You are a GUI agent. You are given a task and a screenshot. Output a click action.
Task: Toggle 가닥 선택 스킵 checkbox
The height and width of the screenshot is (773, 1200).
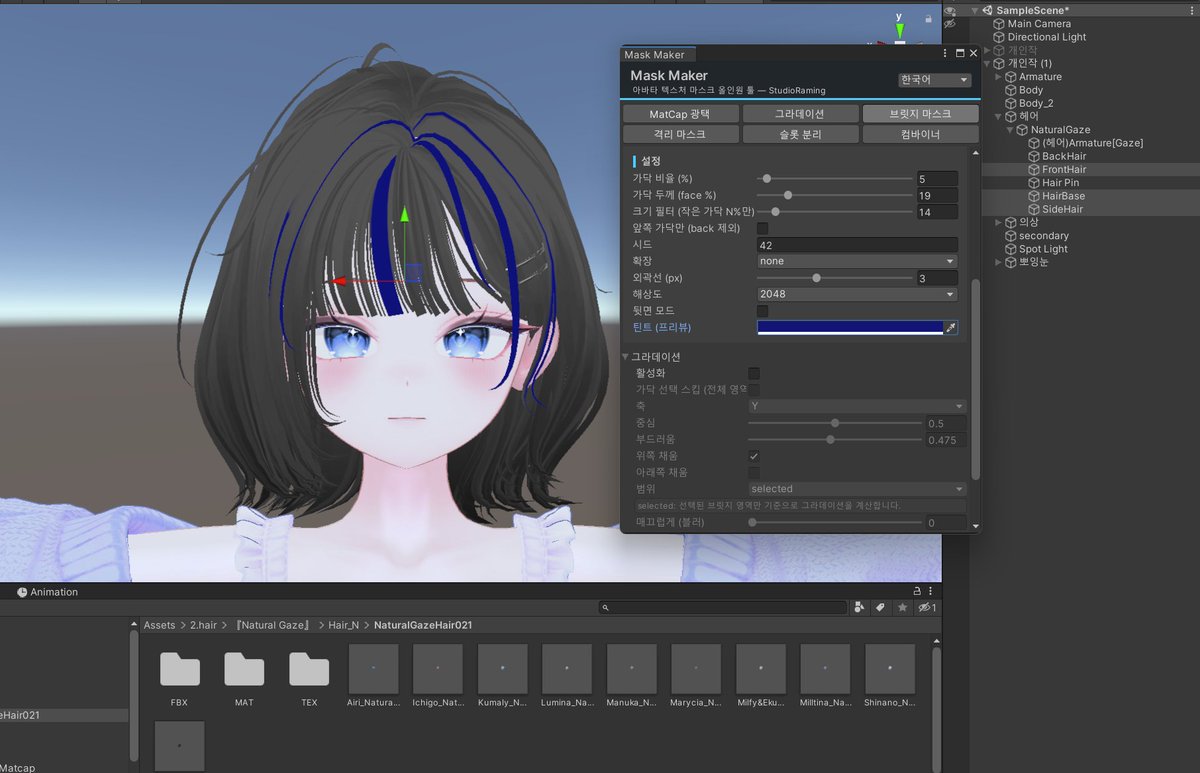[x=754, y=389]
